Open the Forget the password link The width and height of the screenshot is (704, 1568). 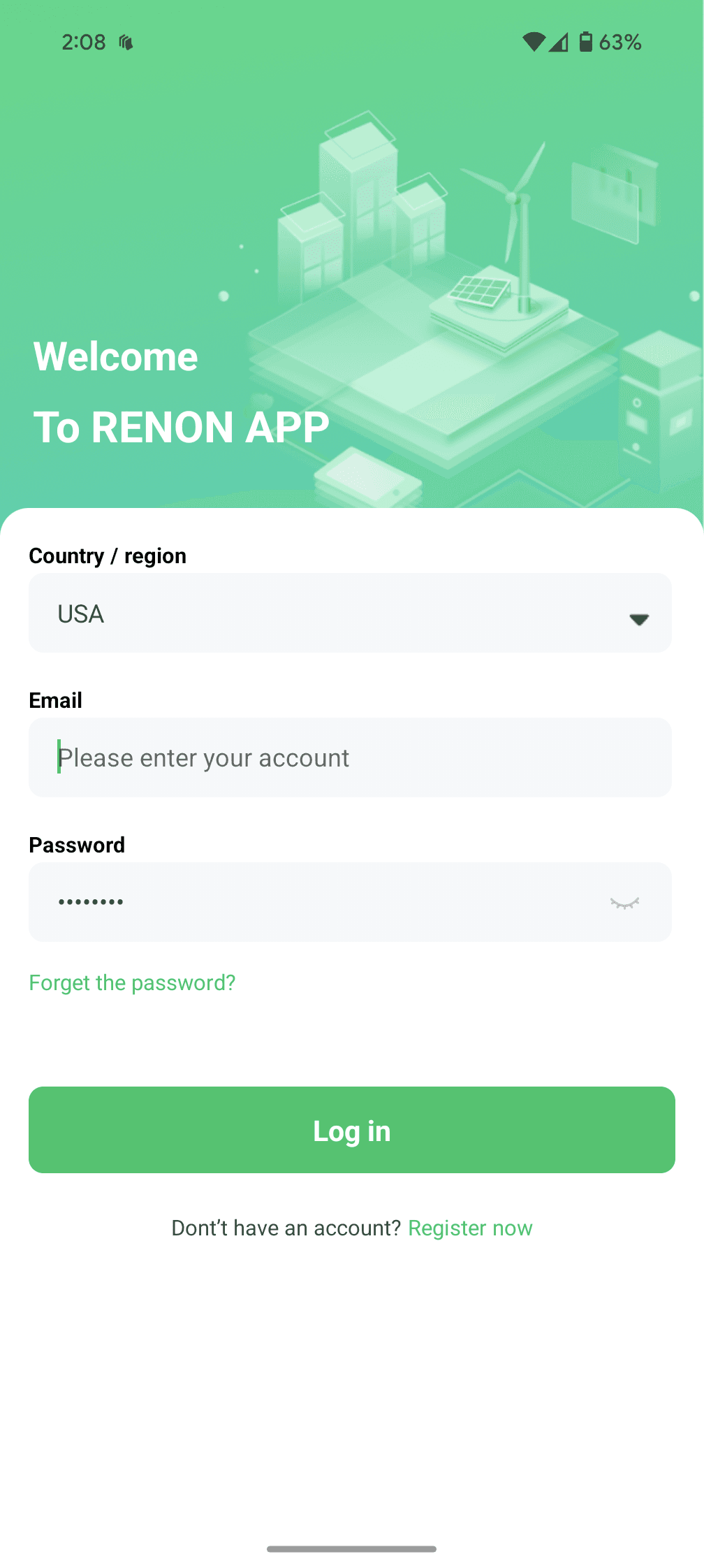[x=132, y=982]
